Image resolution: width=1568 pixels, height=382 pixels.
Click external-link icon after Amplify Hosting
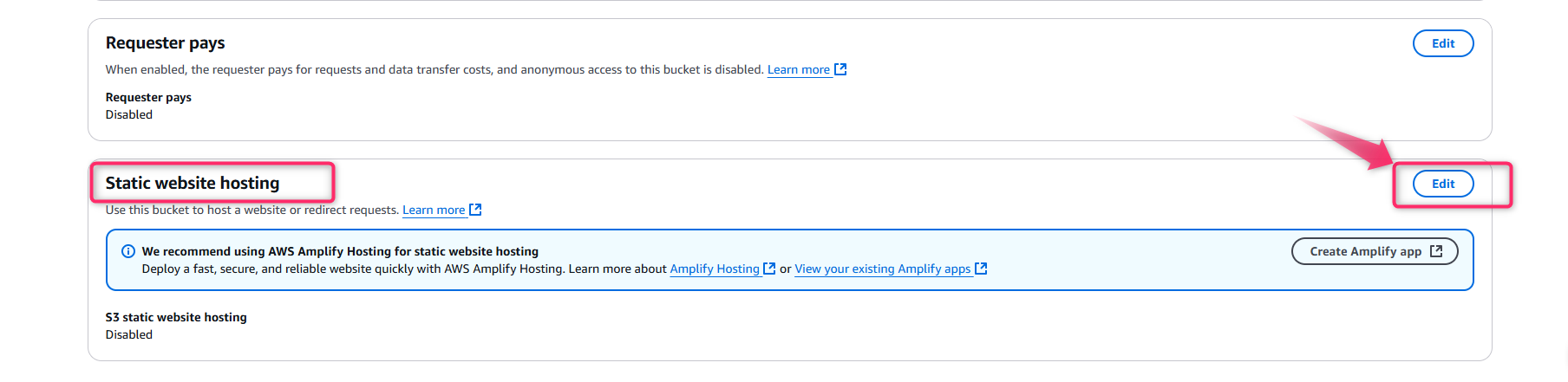[x=769, y=269]
